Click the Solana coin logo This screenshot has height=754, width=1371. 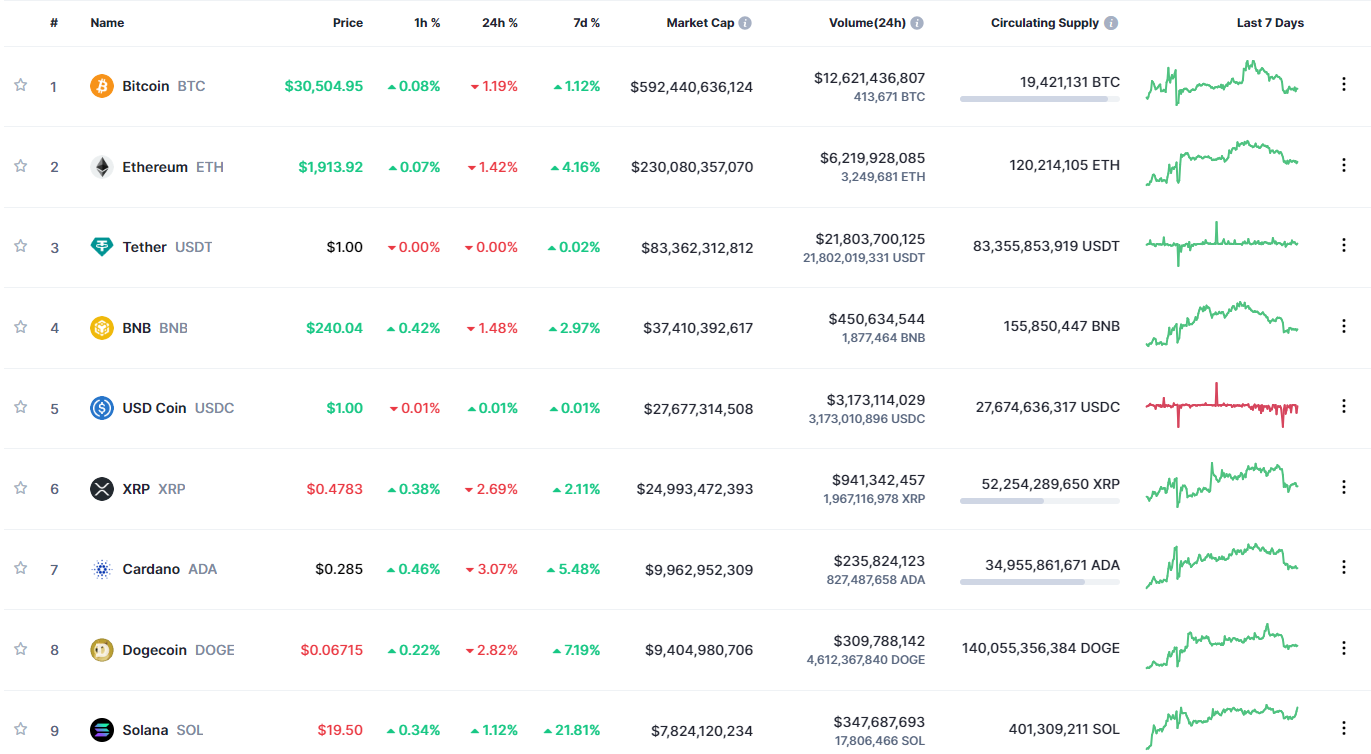pos(100,729)
